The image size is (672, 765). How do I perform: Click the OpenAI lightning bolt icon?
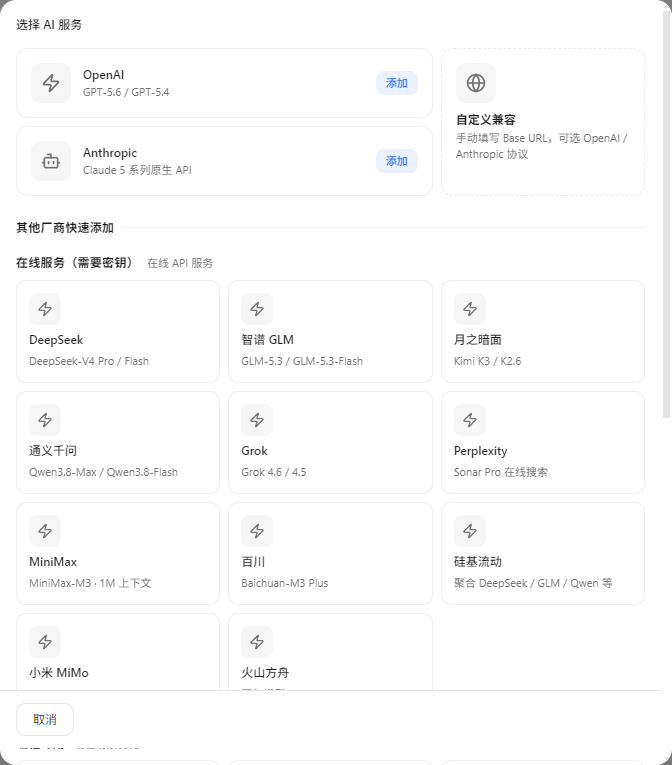point(51,83)
